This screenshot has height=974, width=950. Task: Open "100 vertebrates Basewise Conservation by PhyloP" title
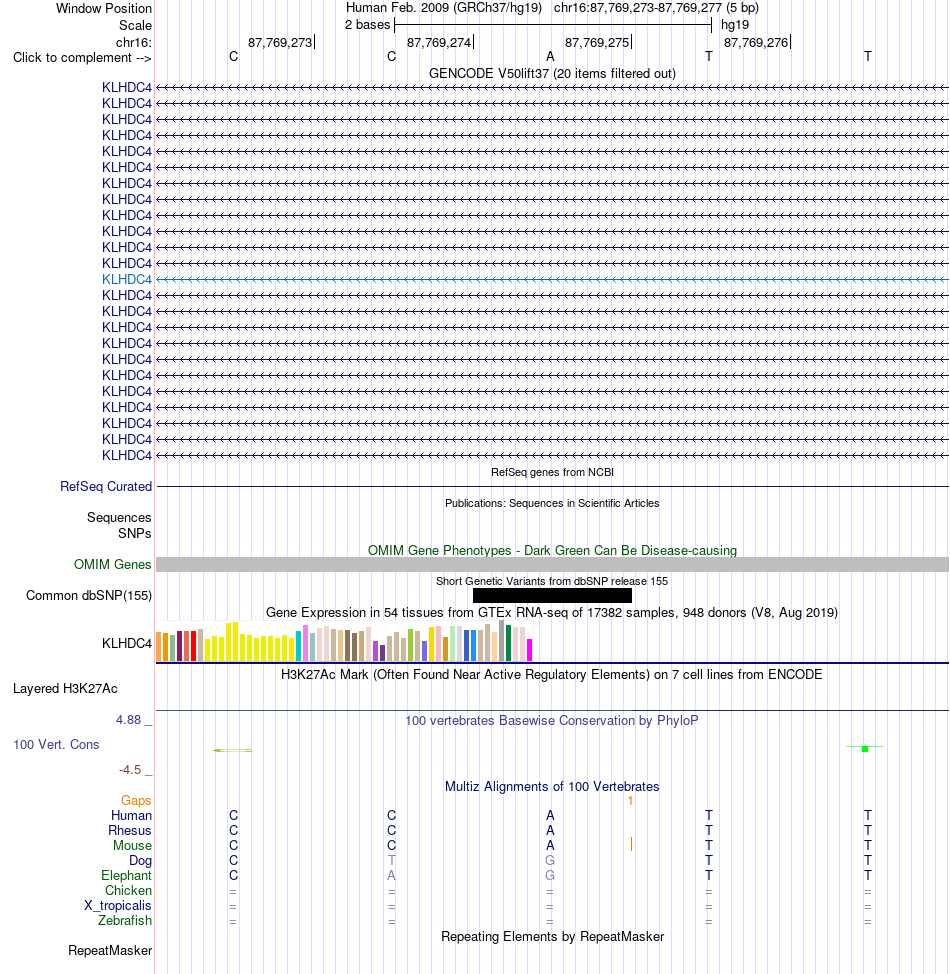(x=552, y=721)
